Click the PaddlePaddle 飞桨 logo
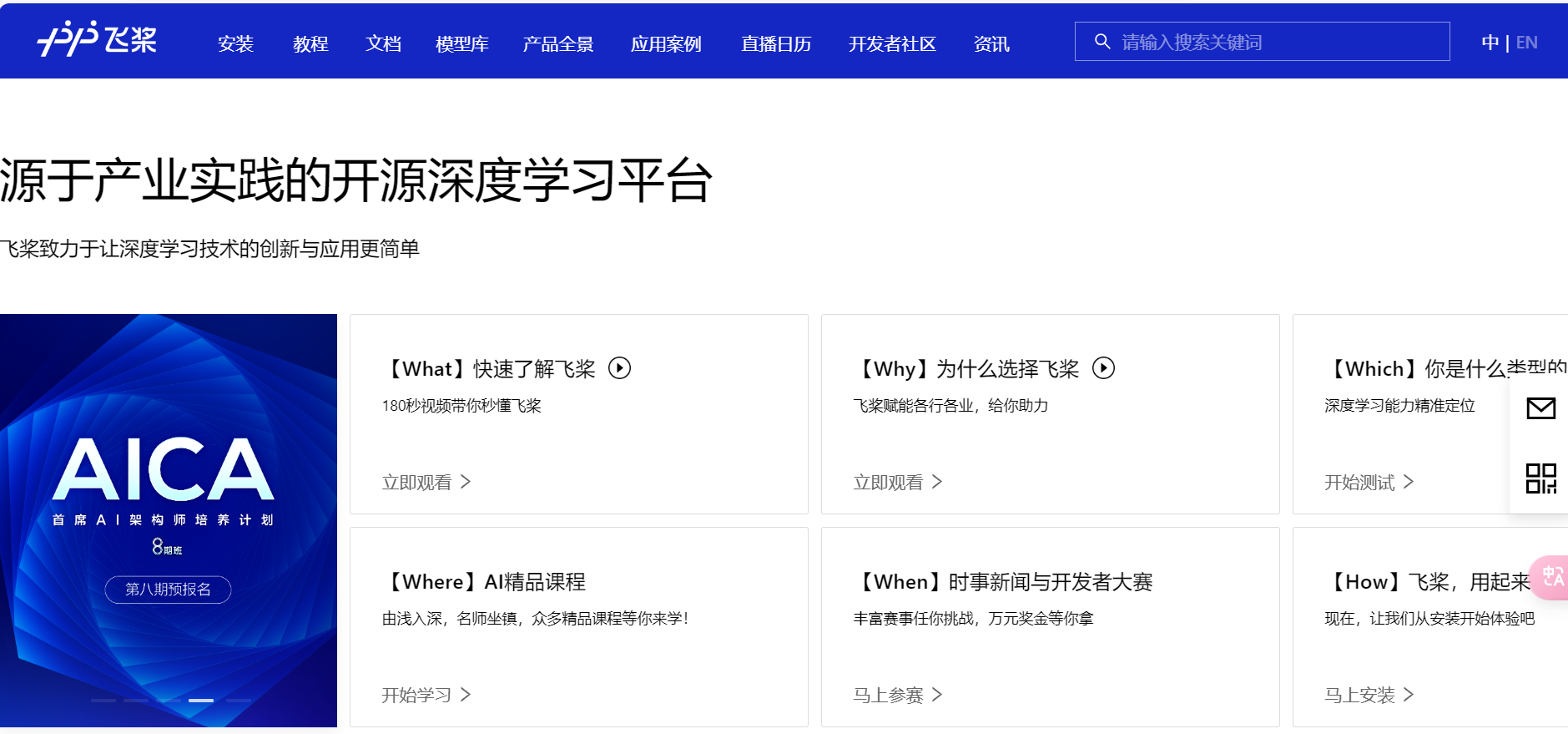This screenshot has width=1568, height=734. tap(97, 39)
